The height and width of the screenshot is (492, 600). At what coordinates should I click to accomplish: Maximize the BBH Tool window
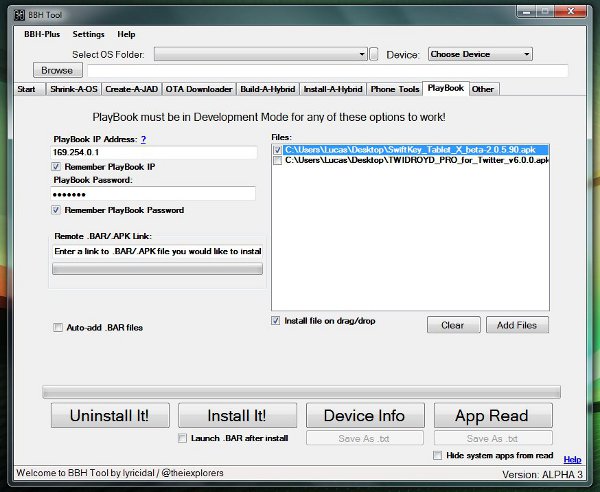545,12
